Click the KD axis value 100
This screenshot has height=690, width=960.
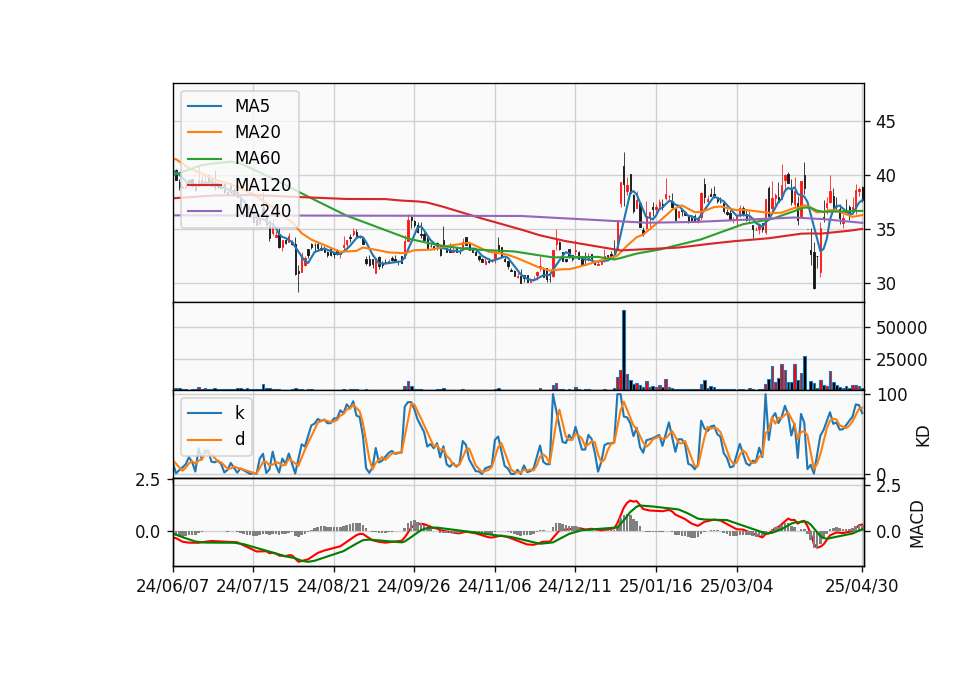pyautogui.click(x=892, y=395)
